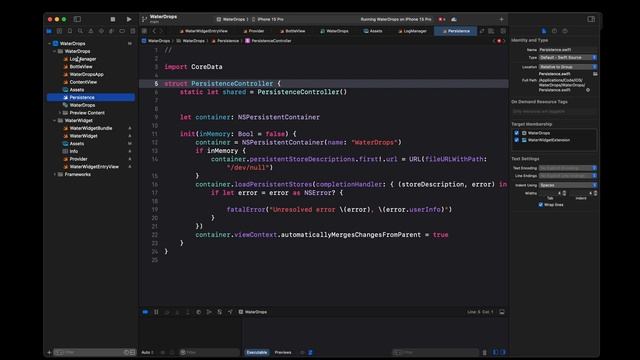The image size is (640, 360).
Task: Select the File inspector icon
Action: pos(544,31)
